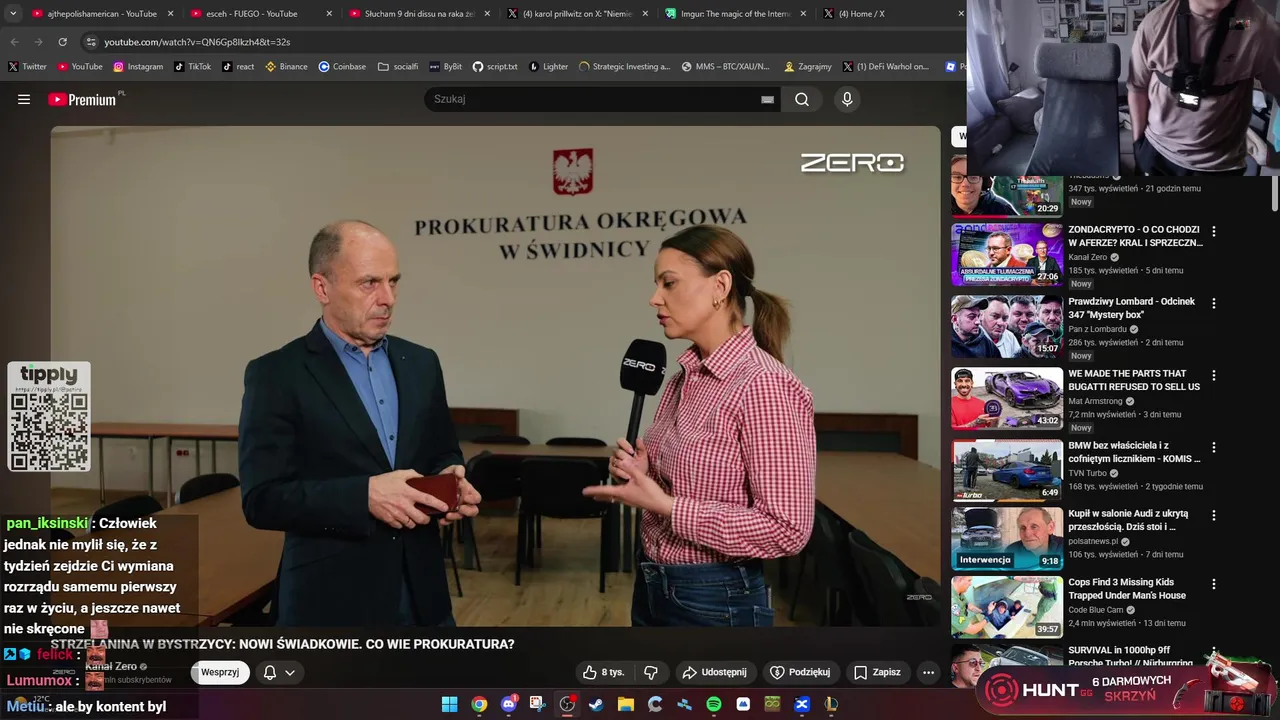The image size is (1280, 720).
Task: Open the MMS – BTC/XAU bookmark
Action: (x=726, y=67)
